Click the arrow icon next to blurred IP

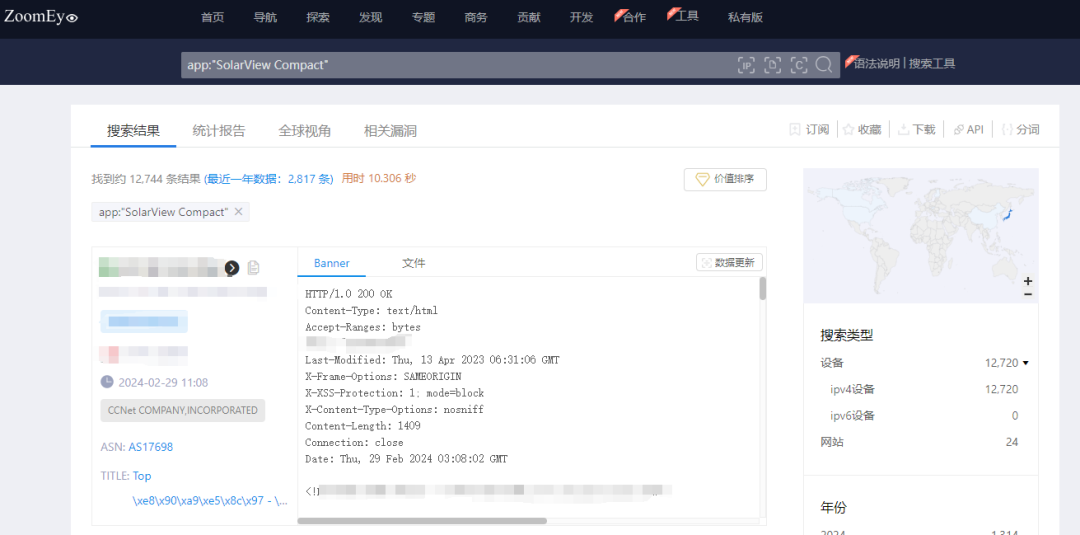(232, 268)
